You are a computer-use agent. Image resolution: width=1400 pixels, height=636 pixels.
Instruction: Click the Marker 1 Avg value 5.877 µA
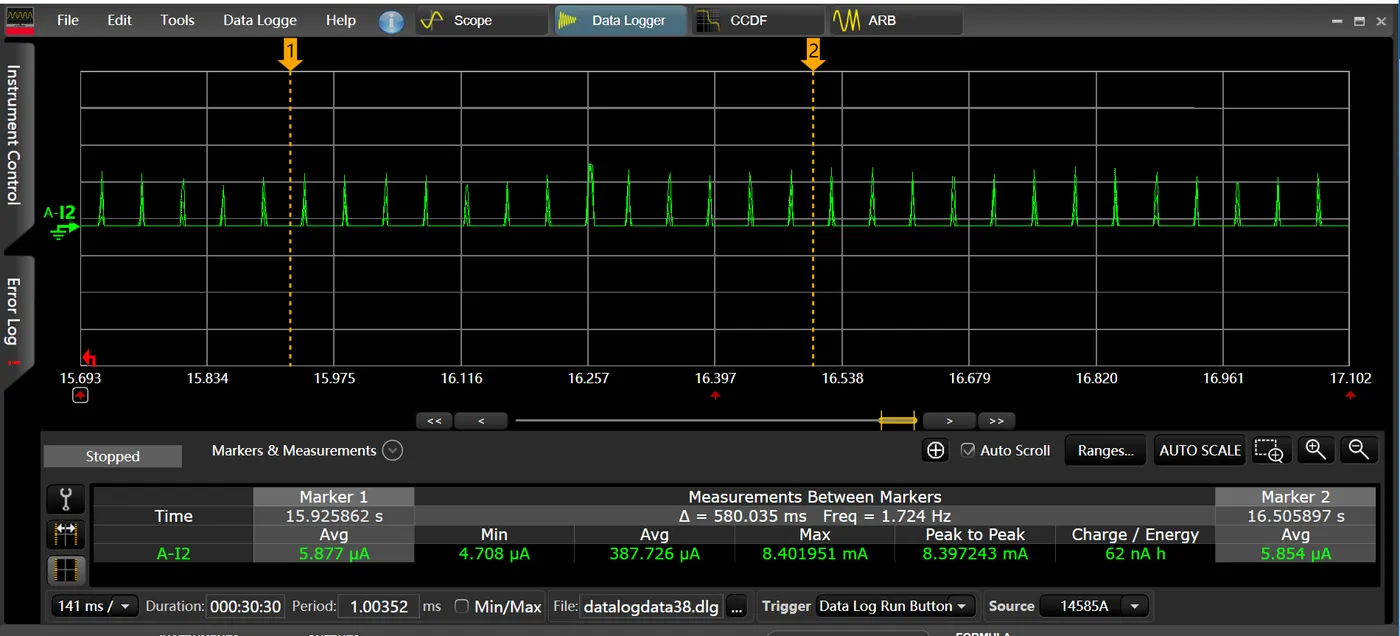334,553
